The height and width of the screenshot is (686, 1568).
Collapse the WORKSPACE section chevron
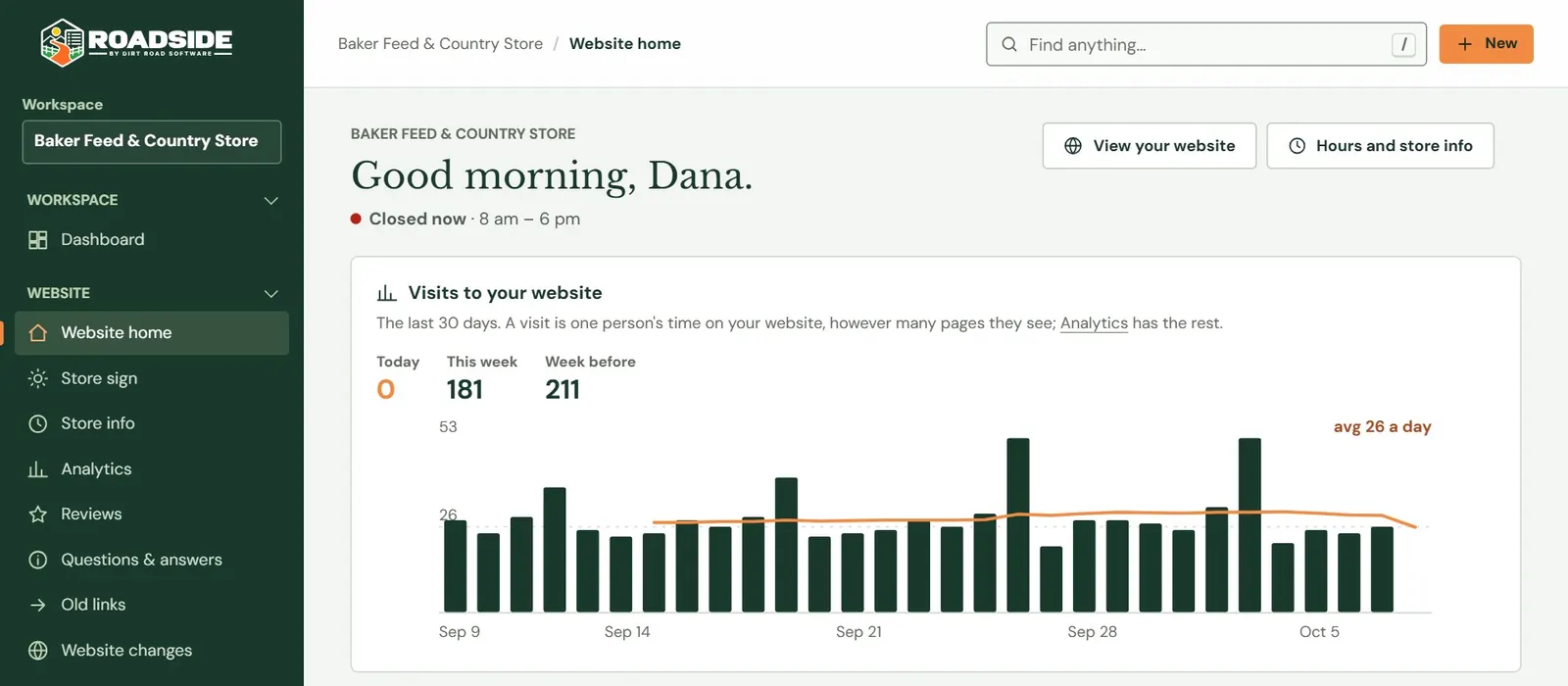pos(271,201)
